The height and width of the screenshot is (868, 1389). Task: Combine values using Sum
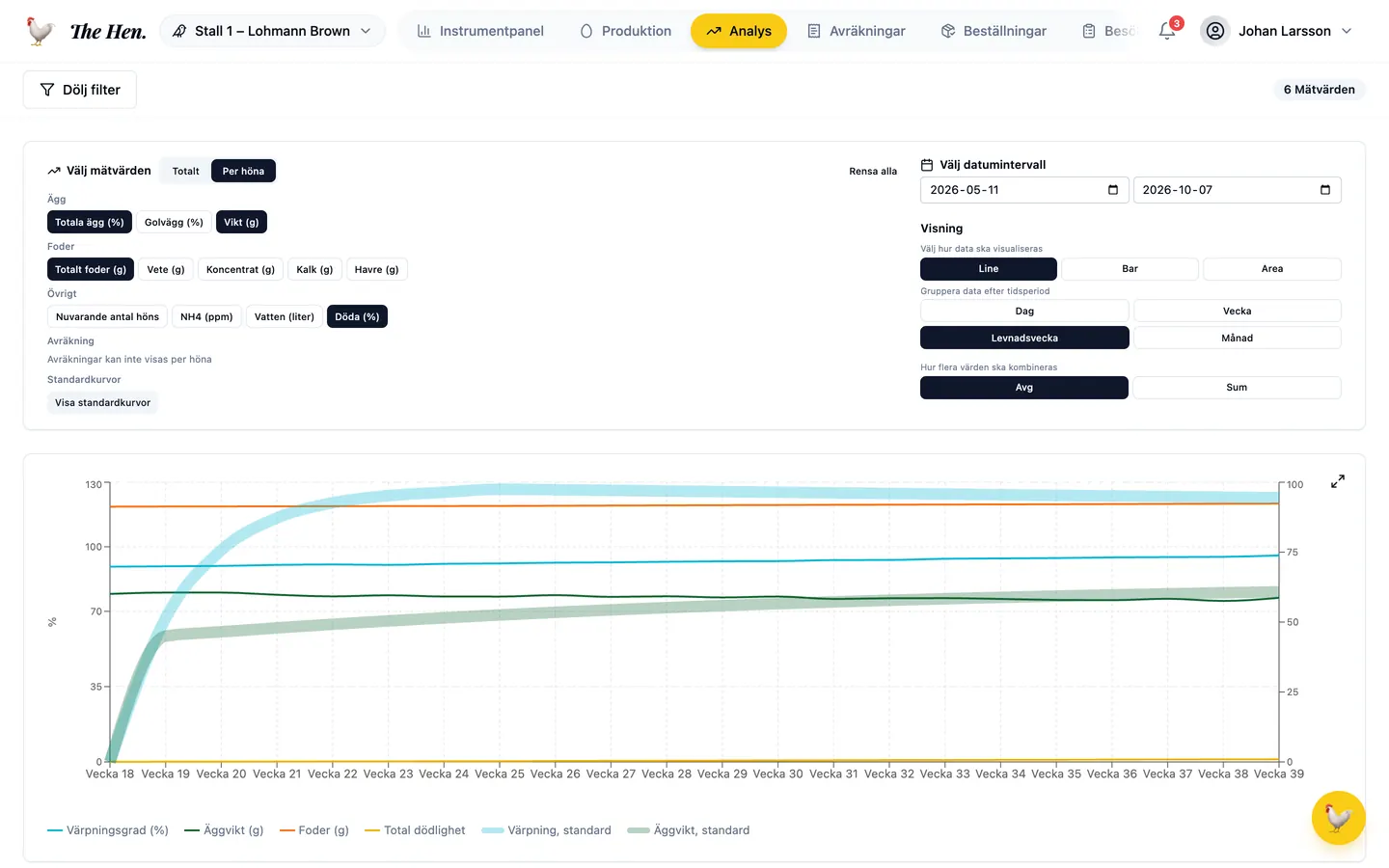click(1237, 387)
